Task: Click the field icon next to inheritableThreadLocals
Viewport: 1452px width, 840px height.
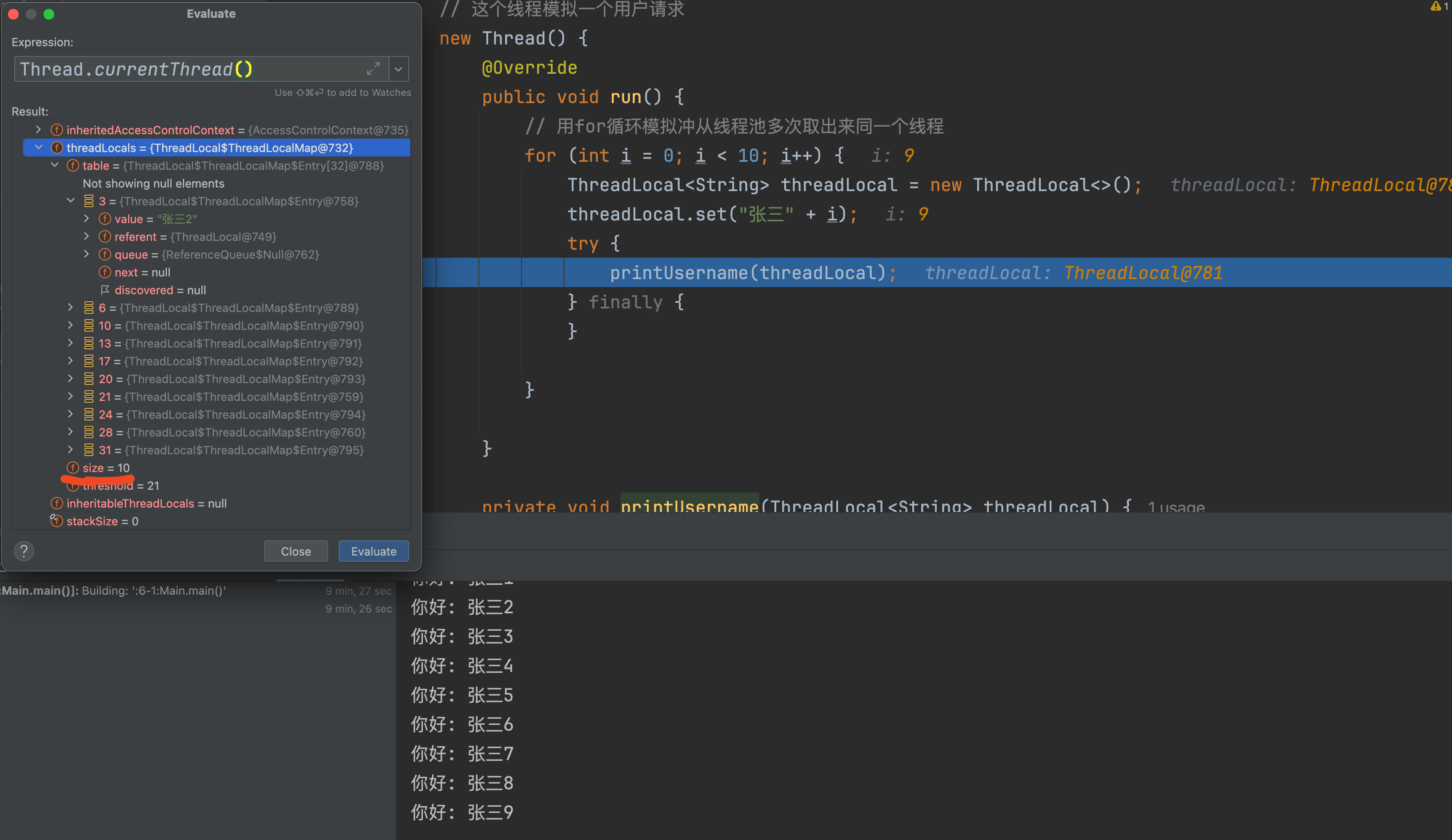Action: tap(56, 503)
